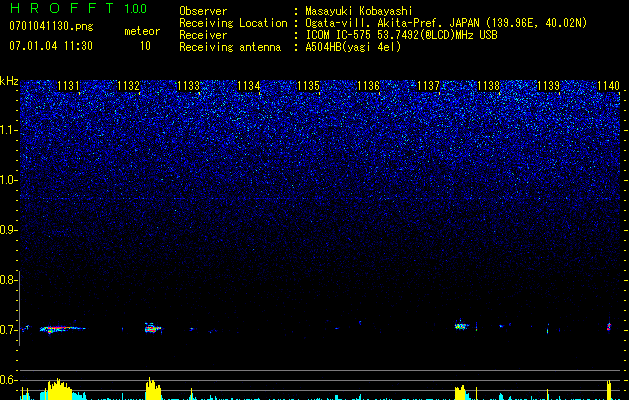Click the 0.9 frequency axis label
The image size is (629, 400).
(x=7, y=230)
